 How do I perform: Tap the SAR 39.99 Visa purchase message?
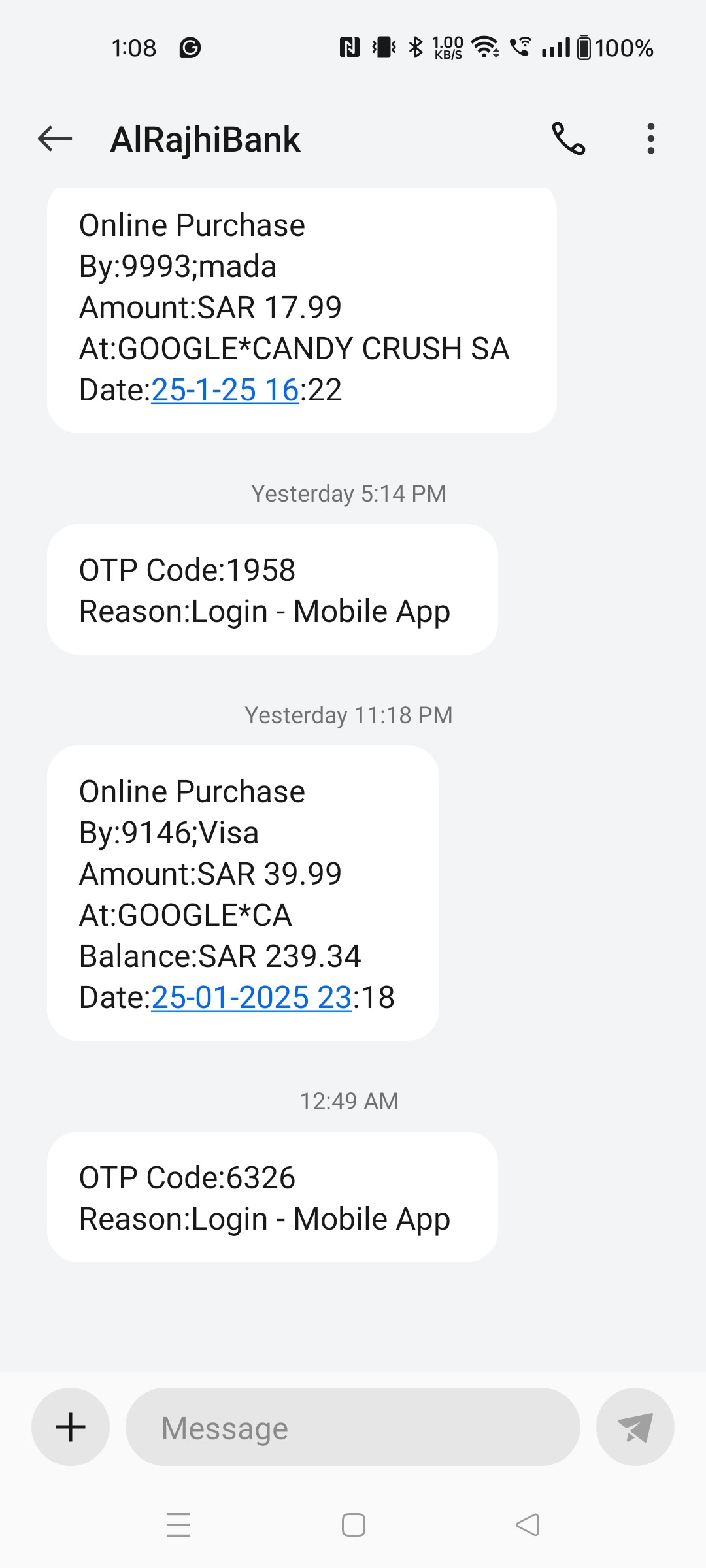point(243,892)
